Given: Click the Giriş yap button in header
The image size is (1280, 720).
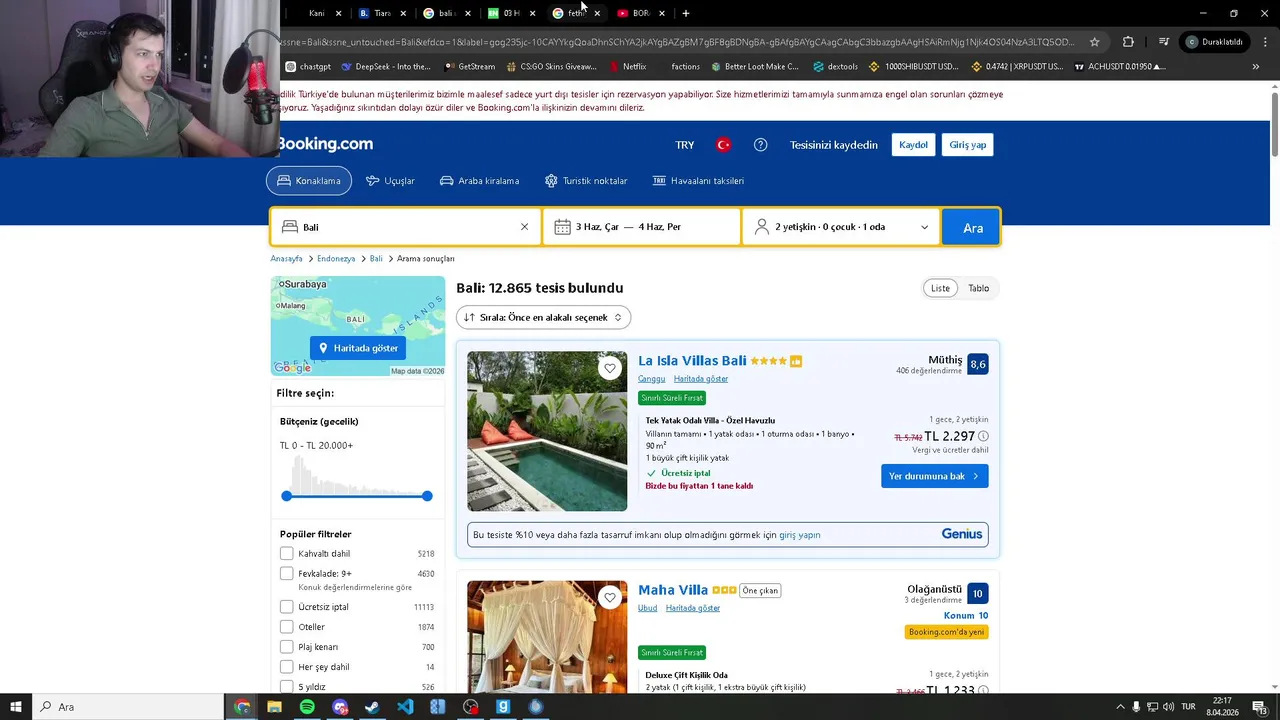Looking at the screenshot, I should pyautogui.click(x=967, y=145).
